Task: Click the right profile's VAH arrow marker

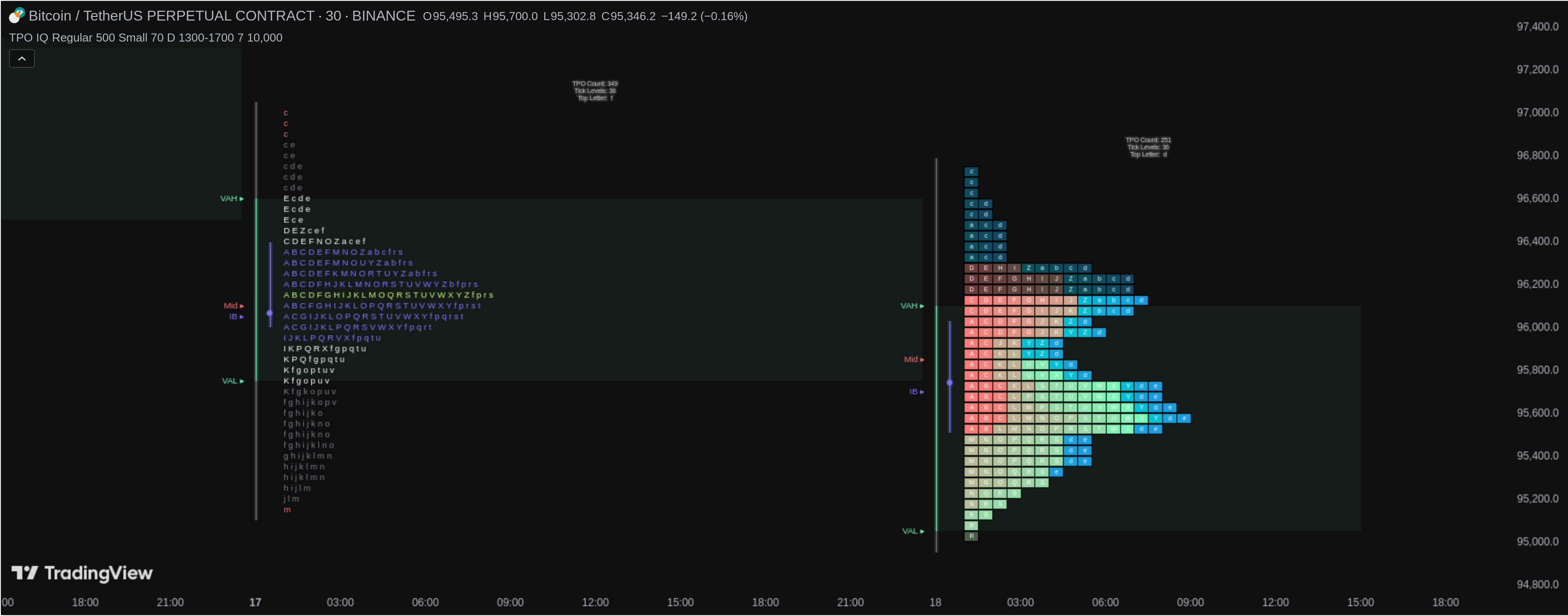Action: [x=912, y=306]
